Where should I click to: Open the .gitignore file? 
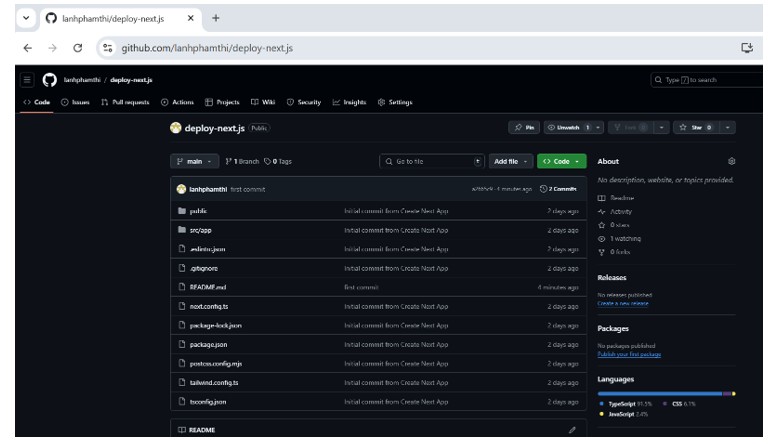[204, 268]
